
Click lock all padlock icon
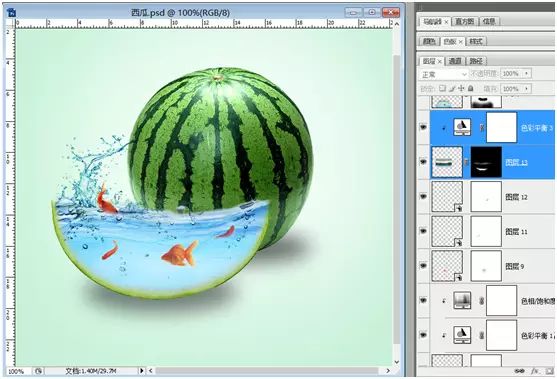[x=471, y=88]
